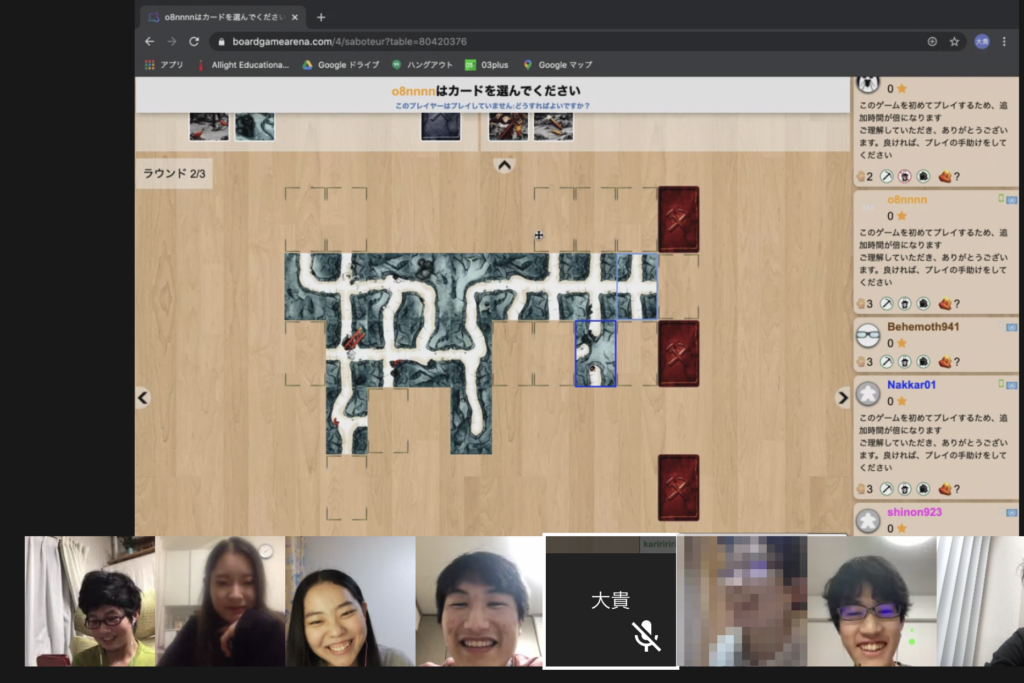Click Nakkar01's meeple avatar
This screenshot has height=683, width=1024.
pos(868,394)
